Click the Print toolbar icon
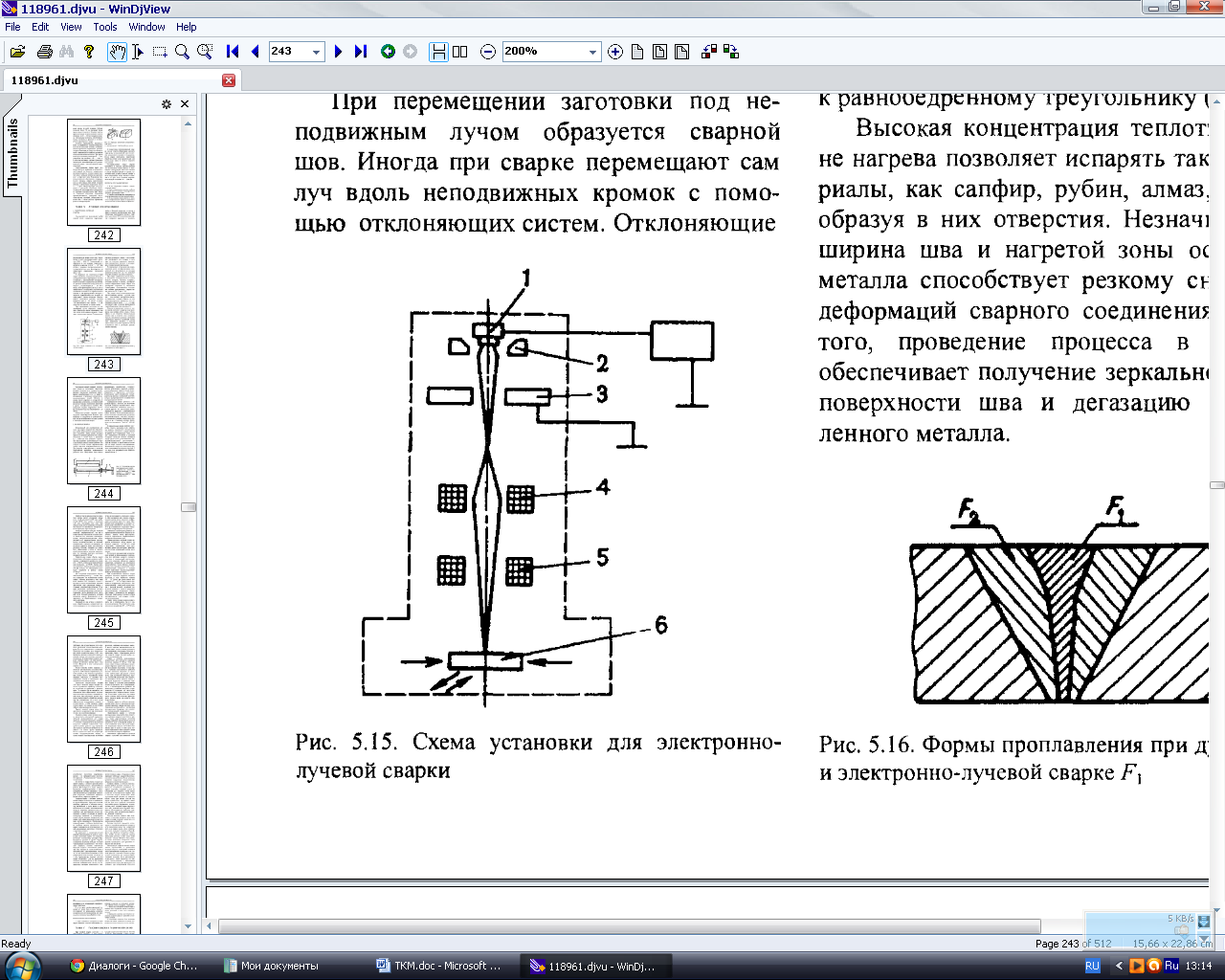Screen dimensions: 1225x980 44,52
